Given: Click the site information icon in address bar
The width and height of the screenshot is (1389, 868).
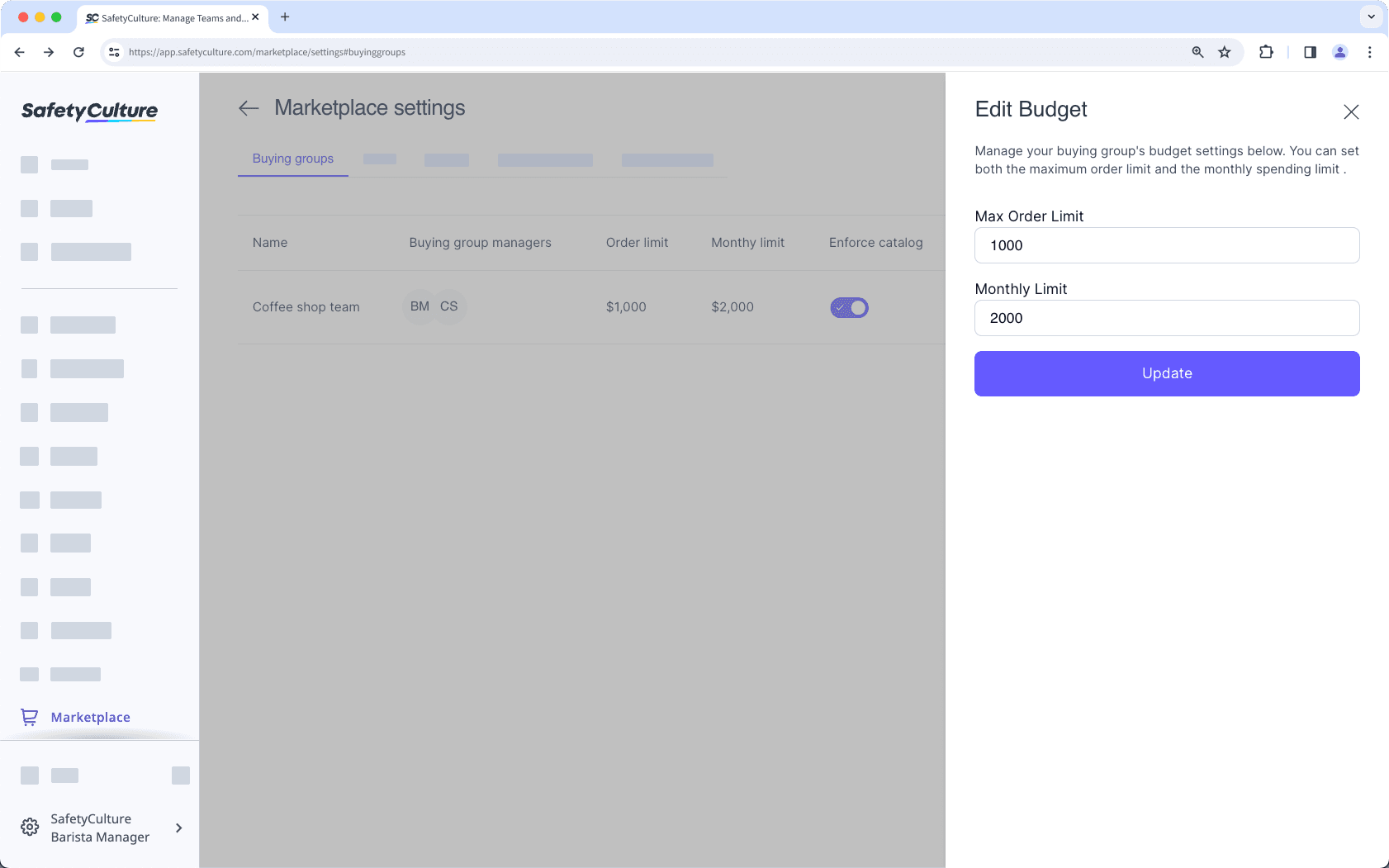Looking at the screenshot, I should [x=113, y=51].
